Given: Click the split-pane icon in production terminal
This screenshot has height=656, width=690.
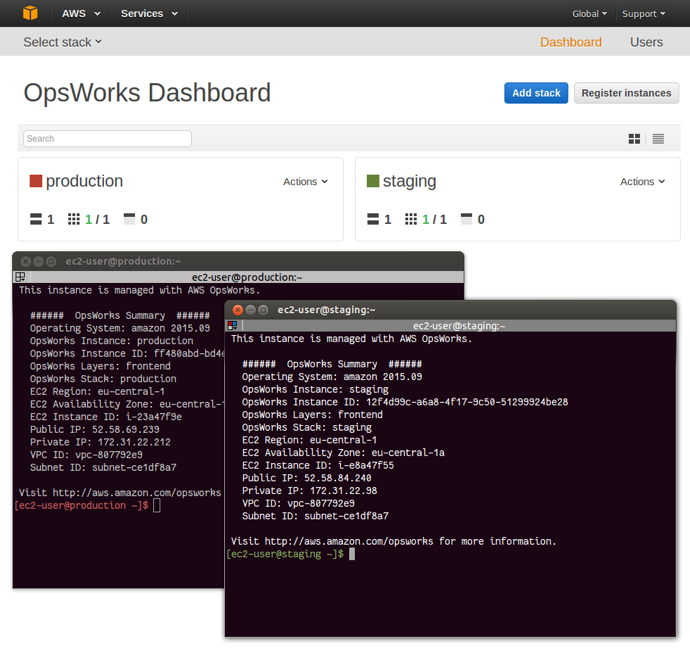Looking at the screenshot, I should pos(20,277).
